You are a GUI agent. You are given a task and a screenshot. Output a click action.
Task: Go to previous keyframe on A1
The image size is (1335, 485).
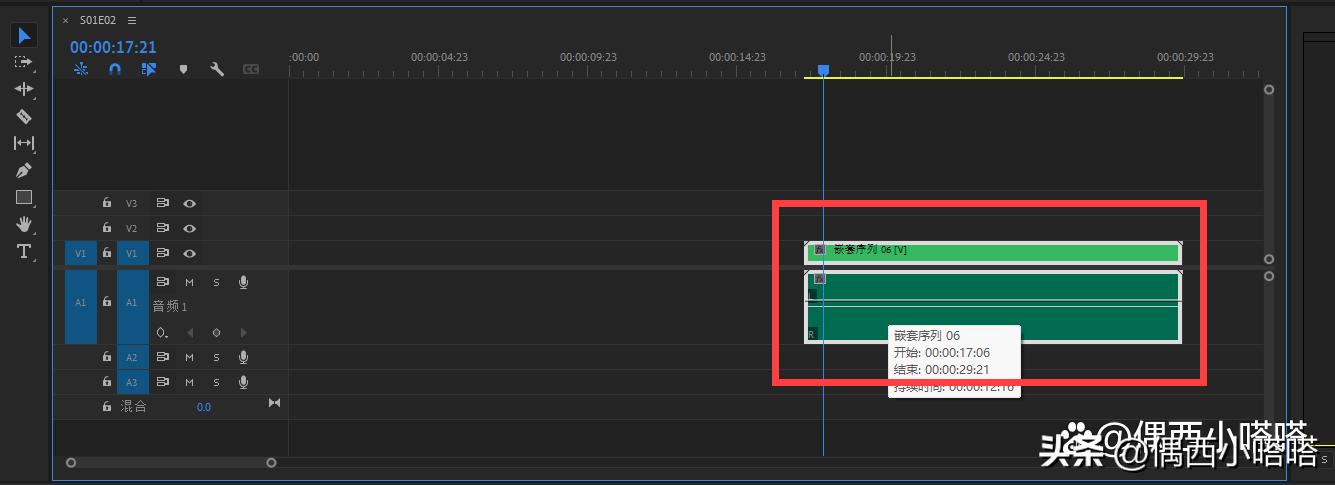tap(190, 332)
